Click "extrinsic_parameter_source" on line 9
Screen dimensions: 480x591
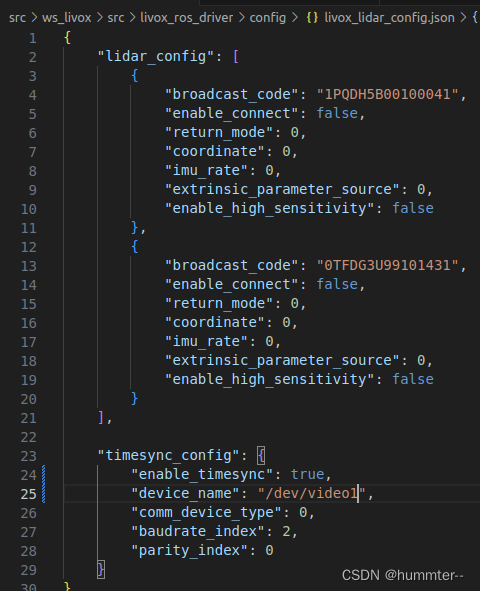point(283,189)
